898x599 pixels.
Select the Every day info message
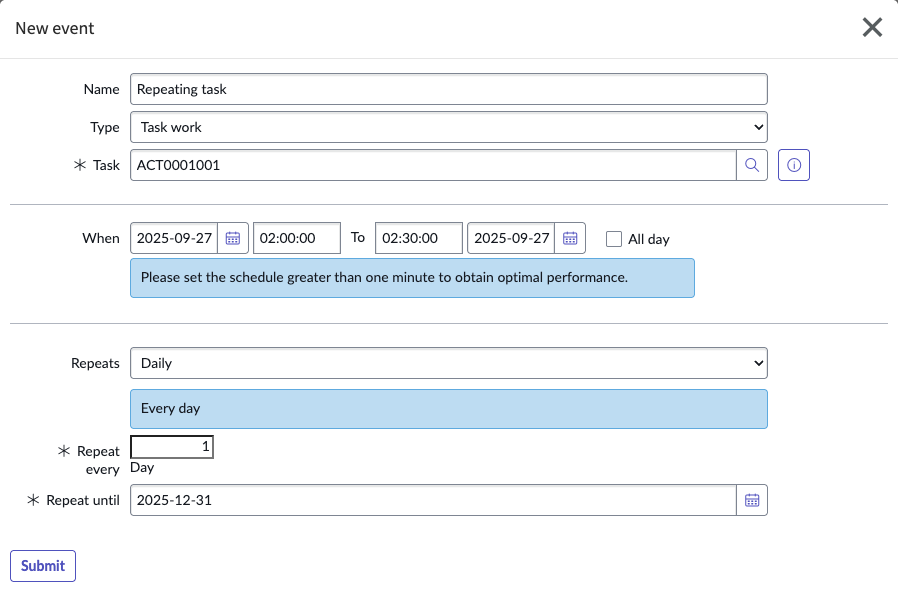point(449,409)
